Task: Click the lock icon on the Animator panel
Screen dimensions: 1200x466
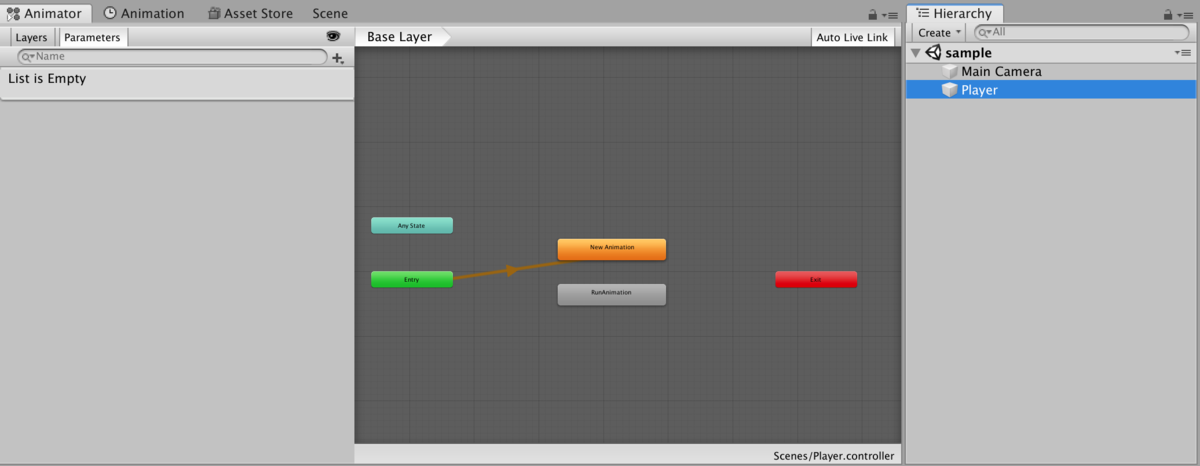Action: click(873, 14)
